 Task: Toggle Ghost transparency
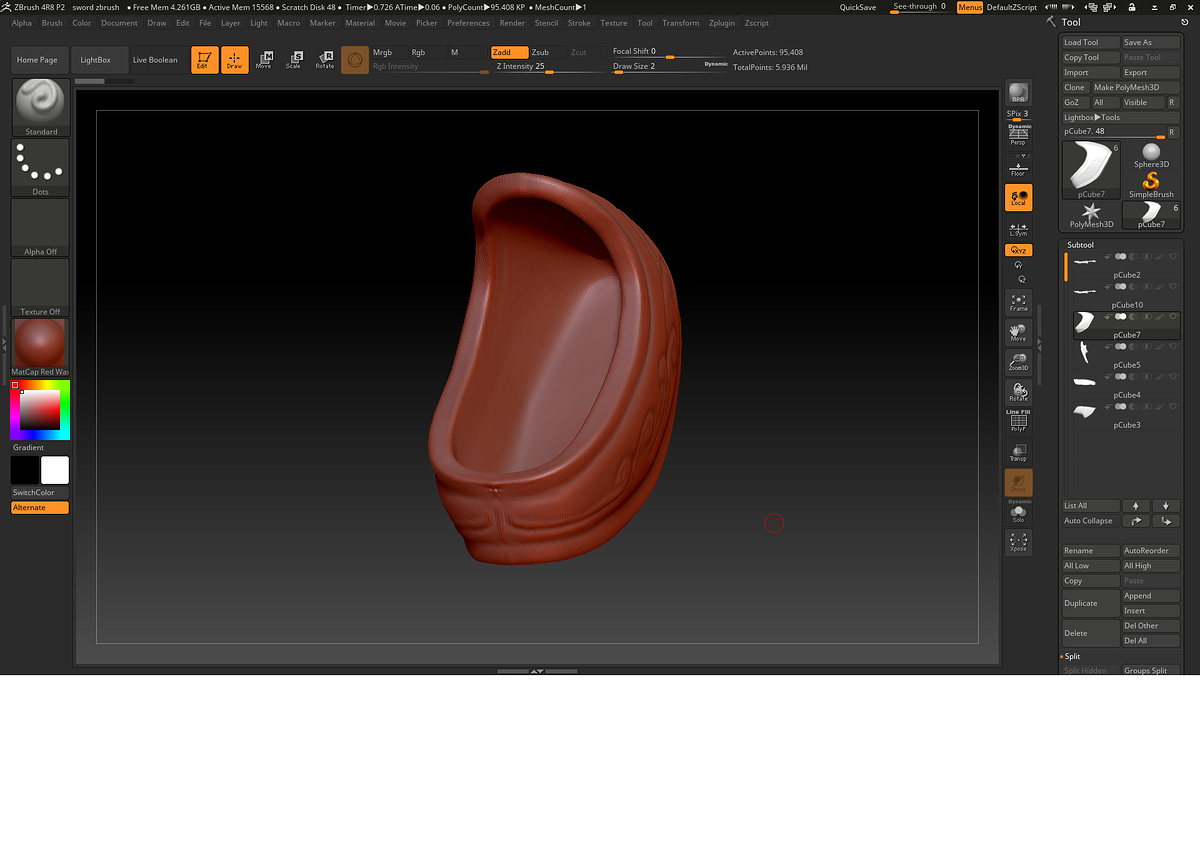point(1018,482)
